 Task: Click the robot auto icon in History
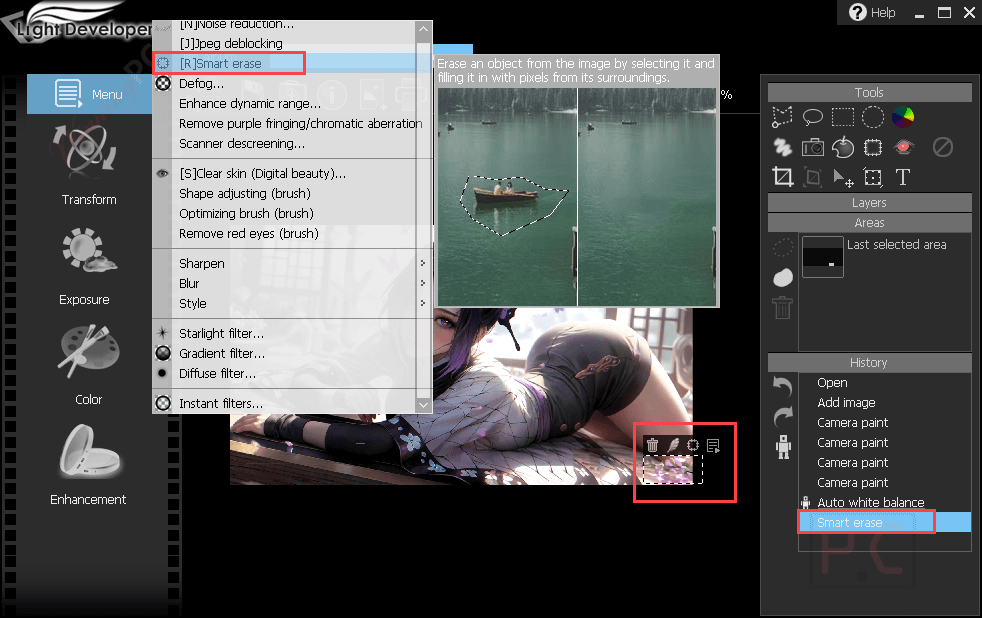coord(783,446)
